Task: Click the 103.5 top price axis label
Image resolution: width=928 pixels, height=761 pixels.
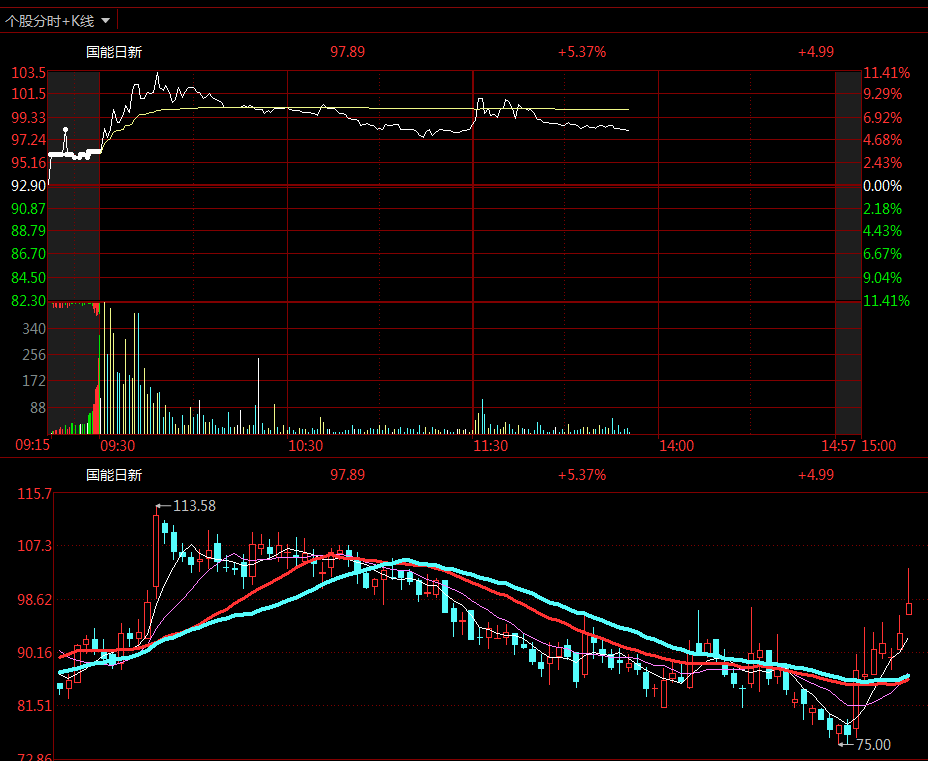Action: click(29, 73)
